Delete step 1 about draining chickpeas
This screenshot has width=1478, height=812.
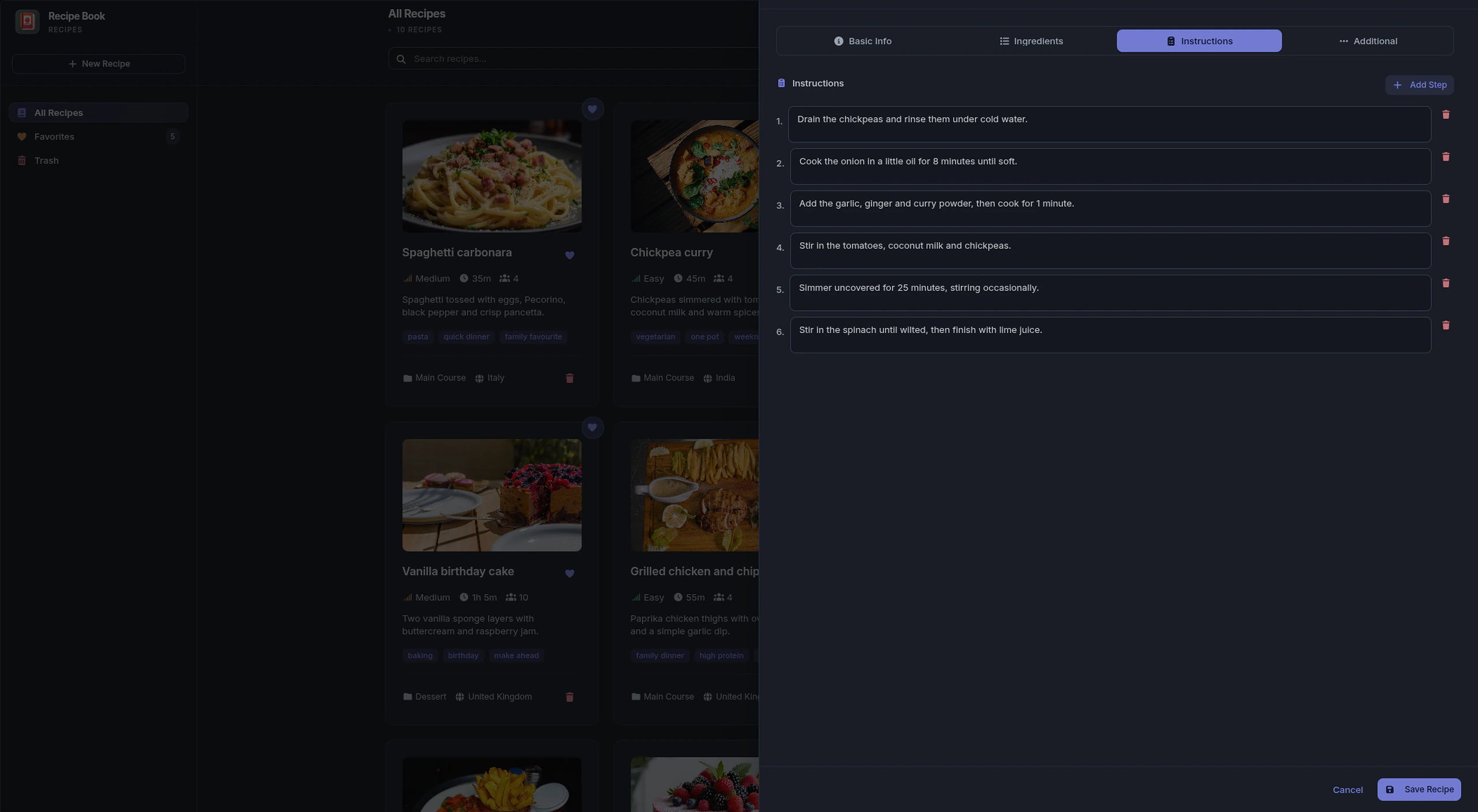point(1446,115)
